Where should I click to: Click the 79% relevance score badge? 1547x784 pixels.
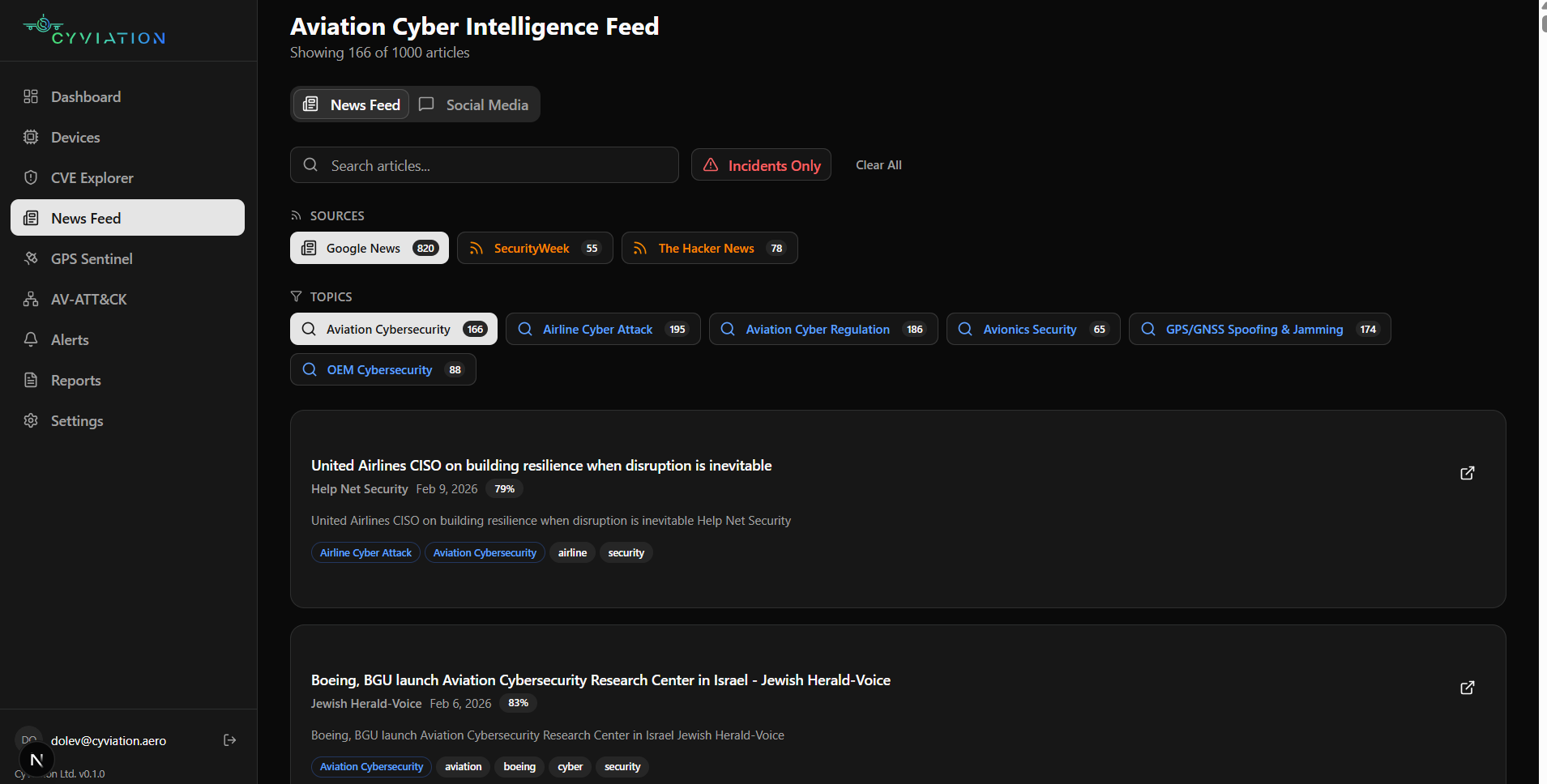[505, 488]
